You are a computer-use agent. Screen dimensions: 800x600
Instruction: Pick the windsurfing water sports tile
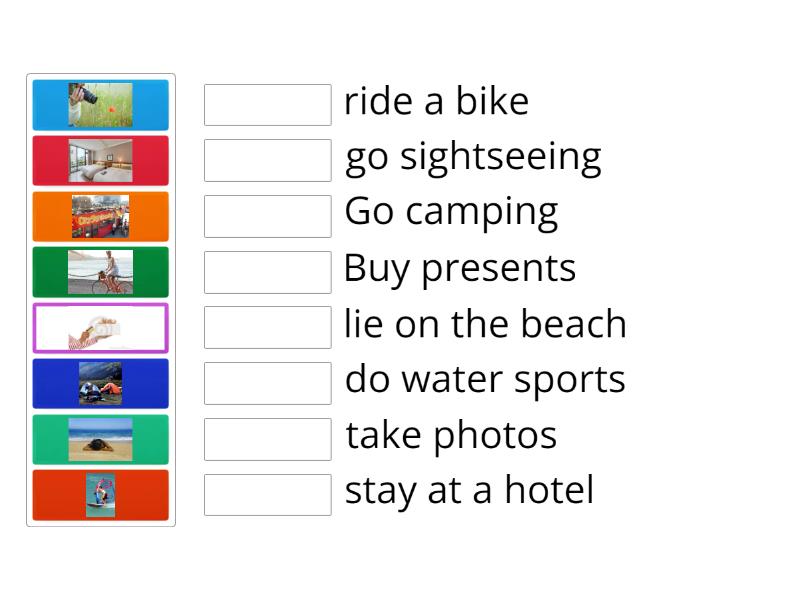[x=100, y=495]
